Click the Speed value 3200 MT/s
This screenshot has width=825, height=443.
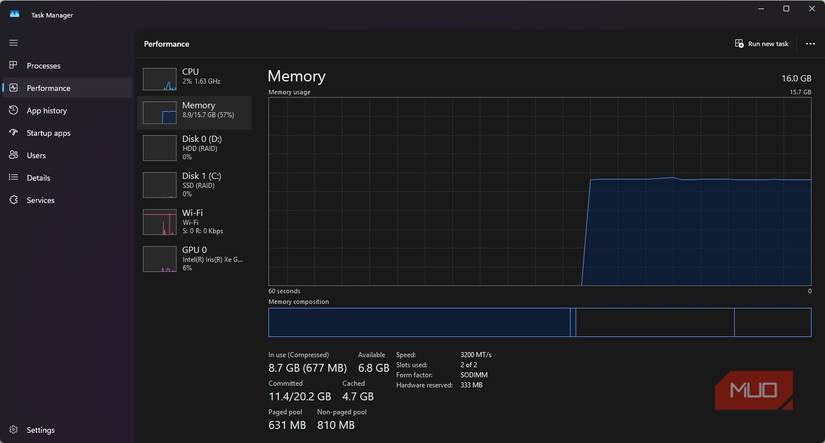[476, 355]
